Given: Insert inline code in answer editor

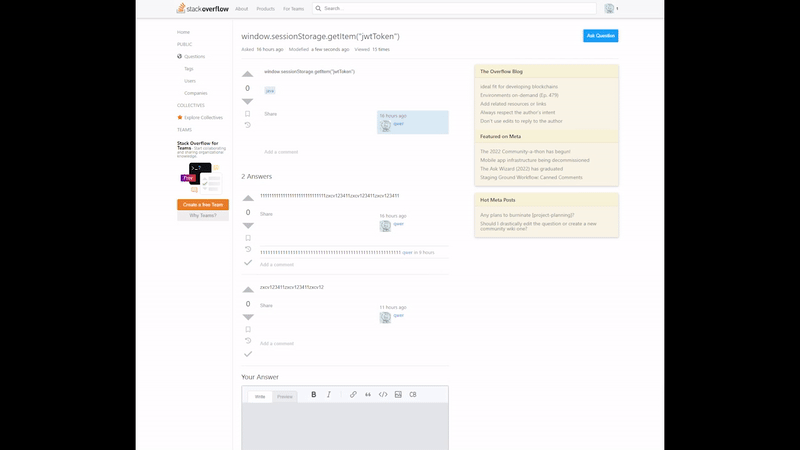Looking at the screenshot, I should (x=383, y=394).
